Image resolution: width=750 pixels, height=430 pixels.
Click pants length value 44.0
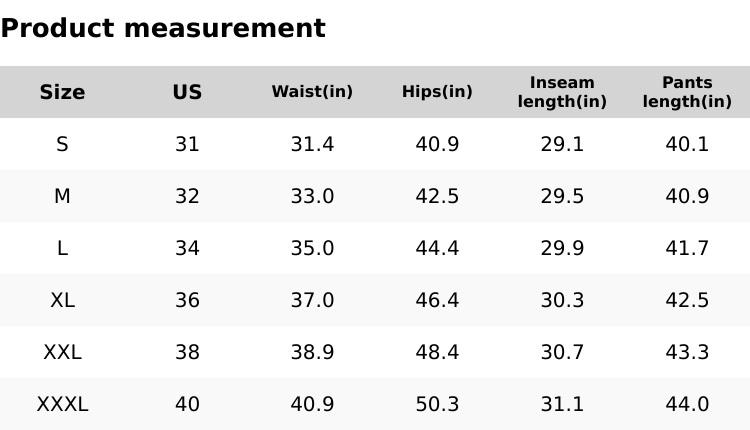pos(687,404)
